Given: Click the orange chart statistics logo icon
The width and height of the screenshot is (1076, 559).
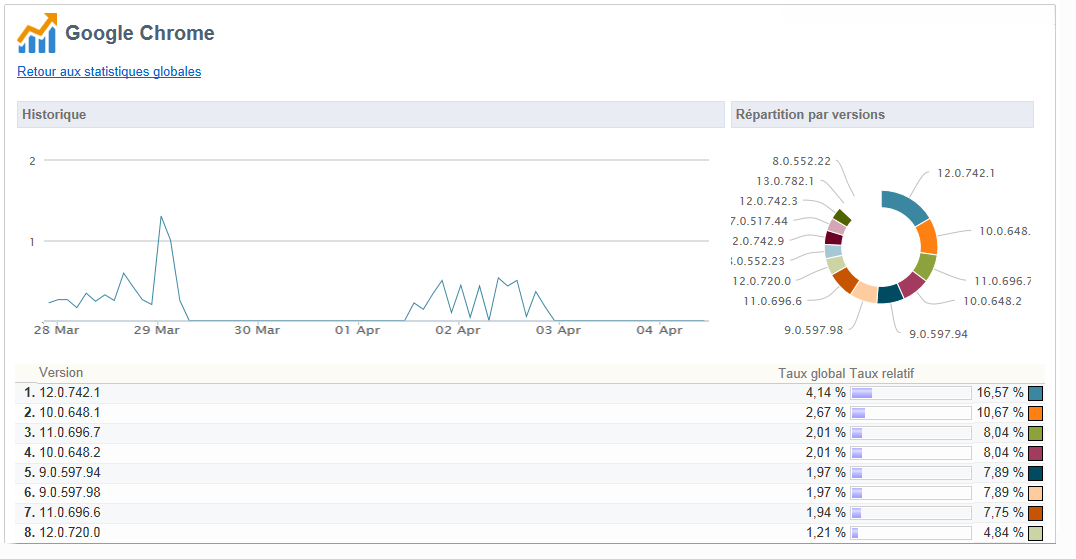Looking at the screenshot, I should [x=37, y=33].
